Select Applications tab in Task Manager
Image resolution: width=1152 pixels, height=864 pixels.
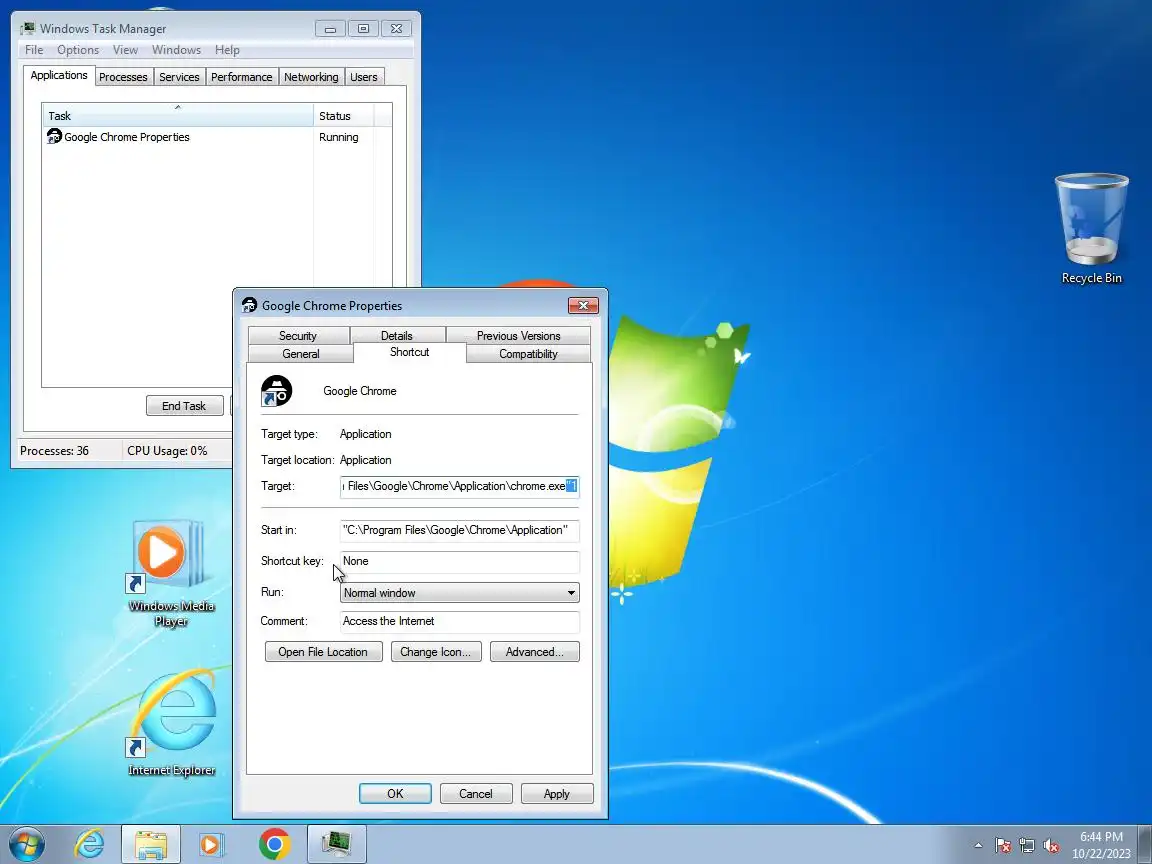pos(59,75)
